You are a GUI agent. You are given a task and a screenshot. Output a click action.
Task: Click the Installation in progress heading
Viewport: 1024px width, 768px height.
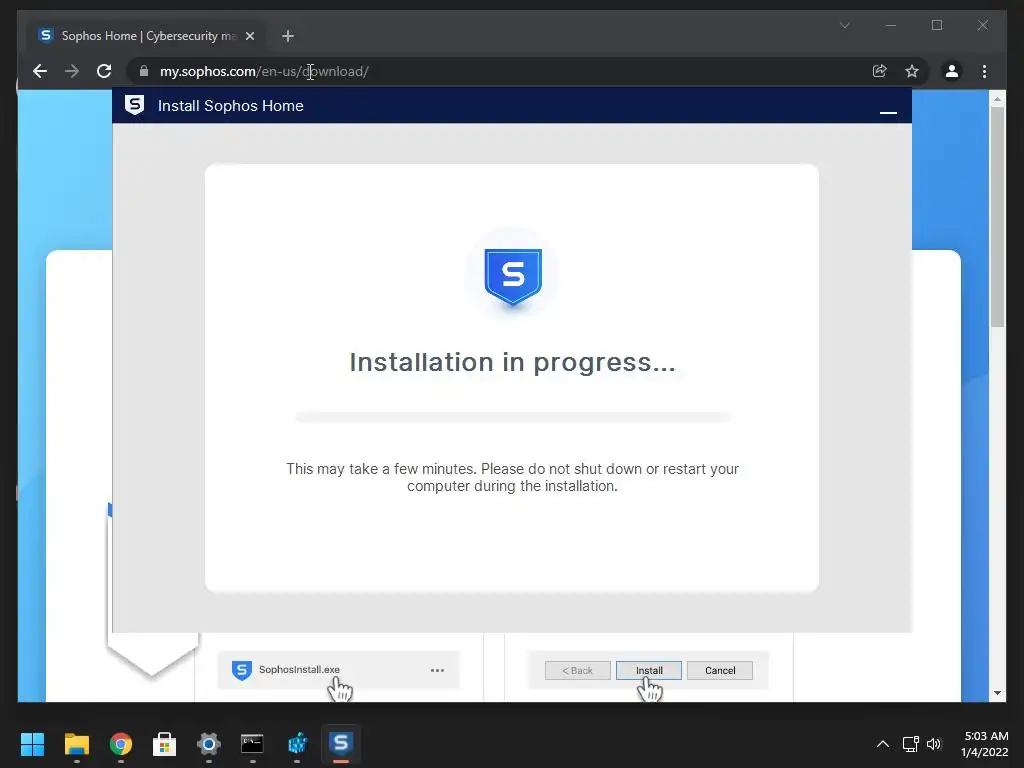(x=513, y=362)
